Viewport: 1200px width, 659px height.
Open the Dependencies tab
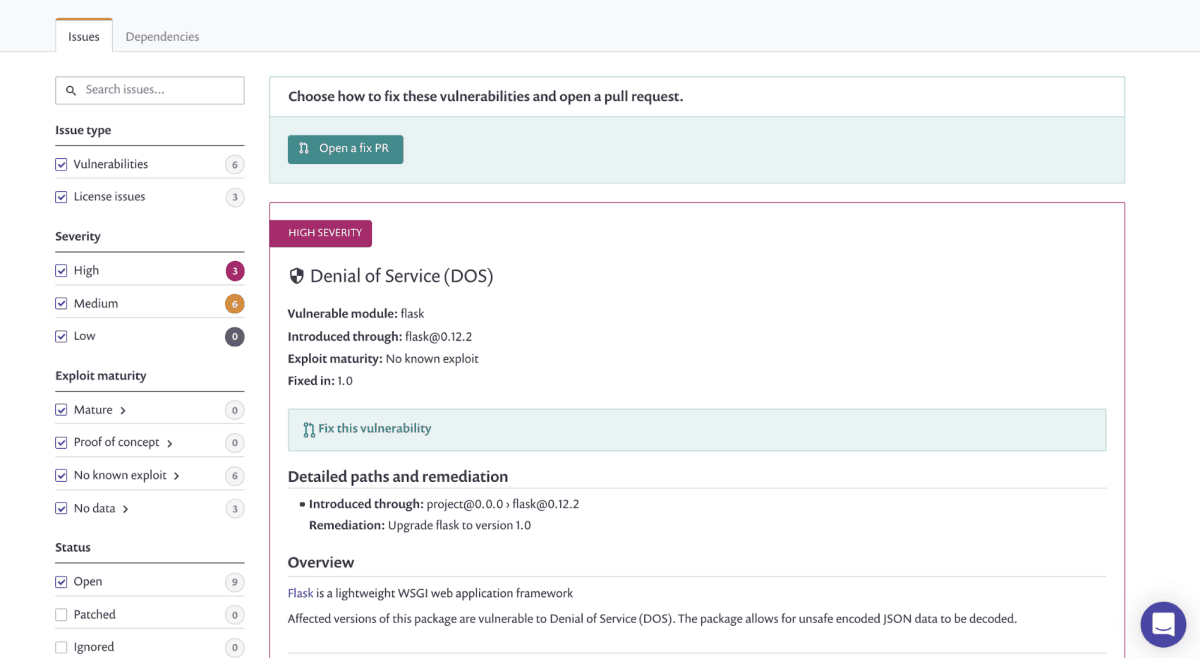[162, 36]
